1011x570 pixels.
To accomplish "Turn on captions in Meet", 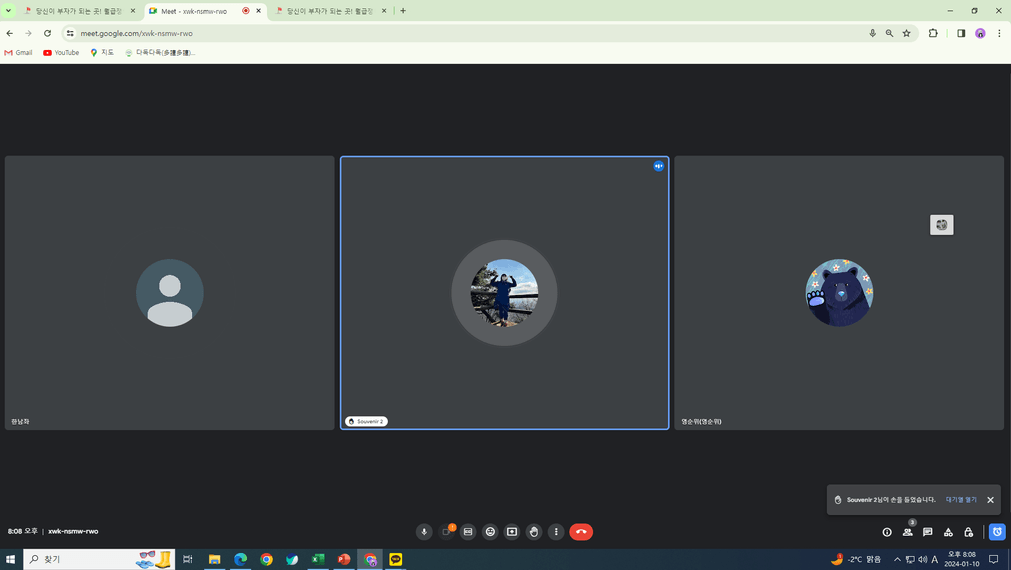I will pos(468,532).
